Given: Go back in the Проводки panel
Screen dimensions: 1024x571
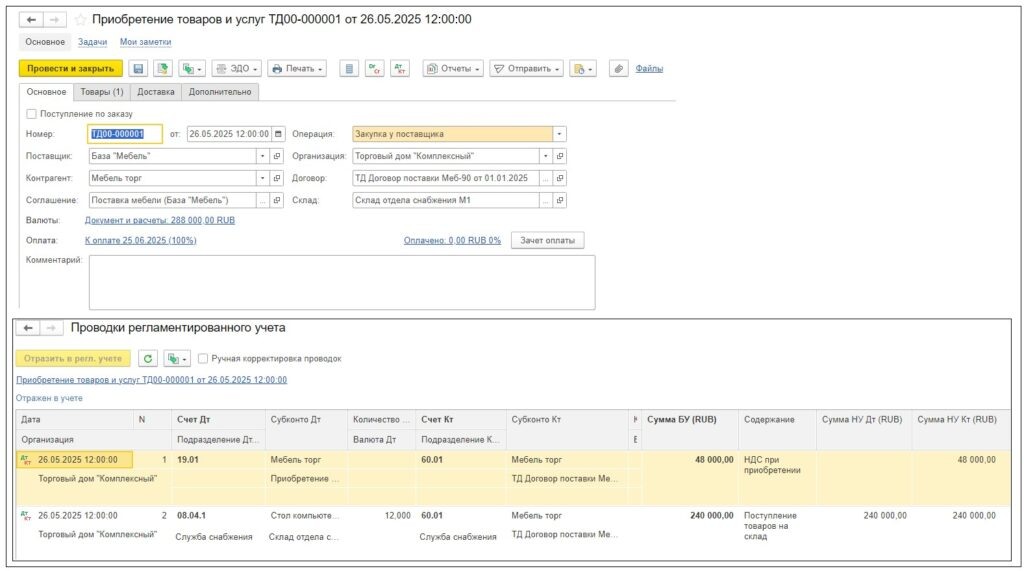Looking at the screenshot, I should (27, 328).
